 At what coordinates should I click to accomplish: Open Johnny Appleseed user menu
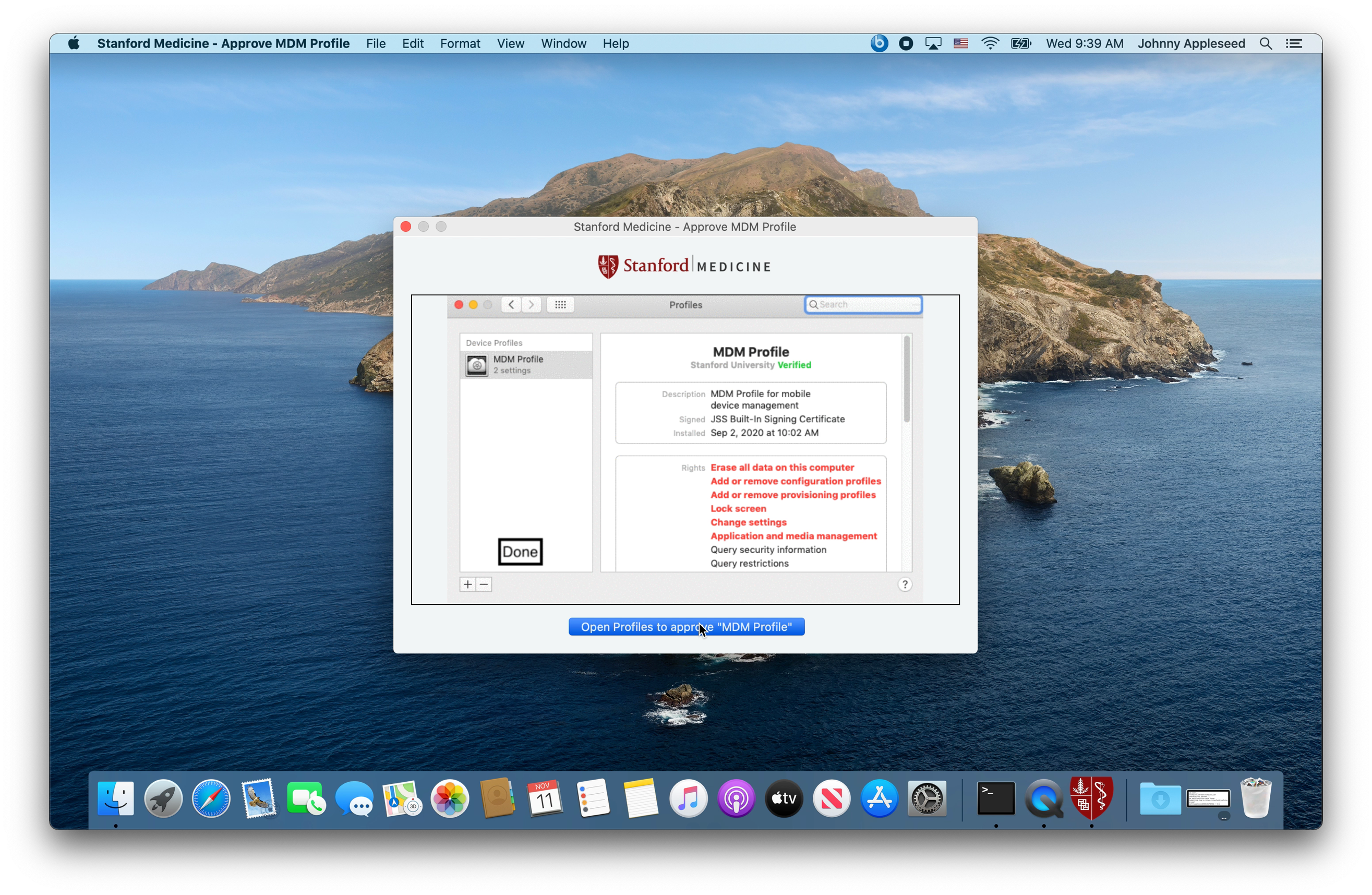(1191, 43)
